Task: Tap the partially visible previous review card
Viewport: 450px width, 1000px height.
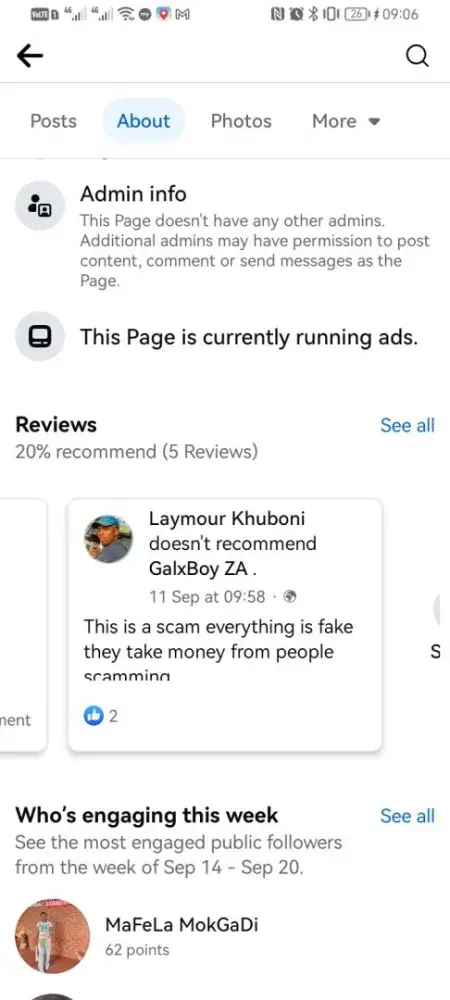Action: (23, 625)
